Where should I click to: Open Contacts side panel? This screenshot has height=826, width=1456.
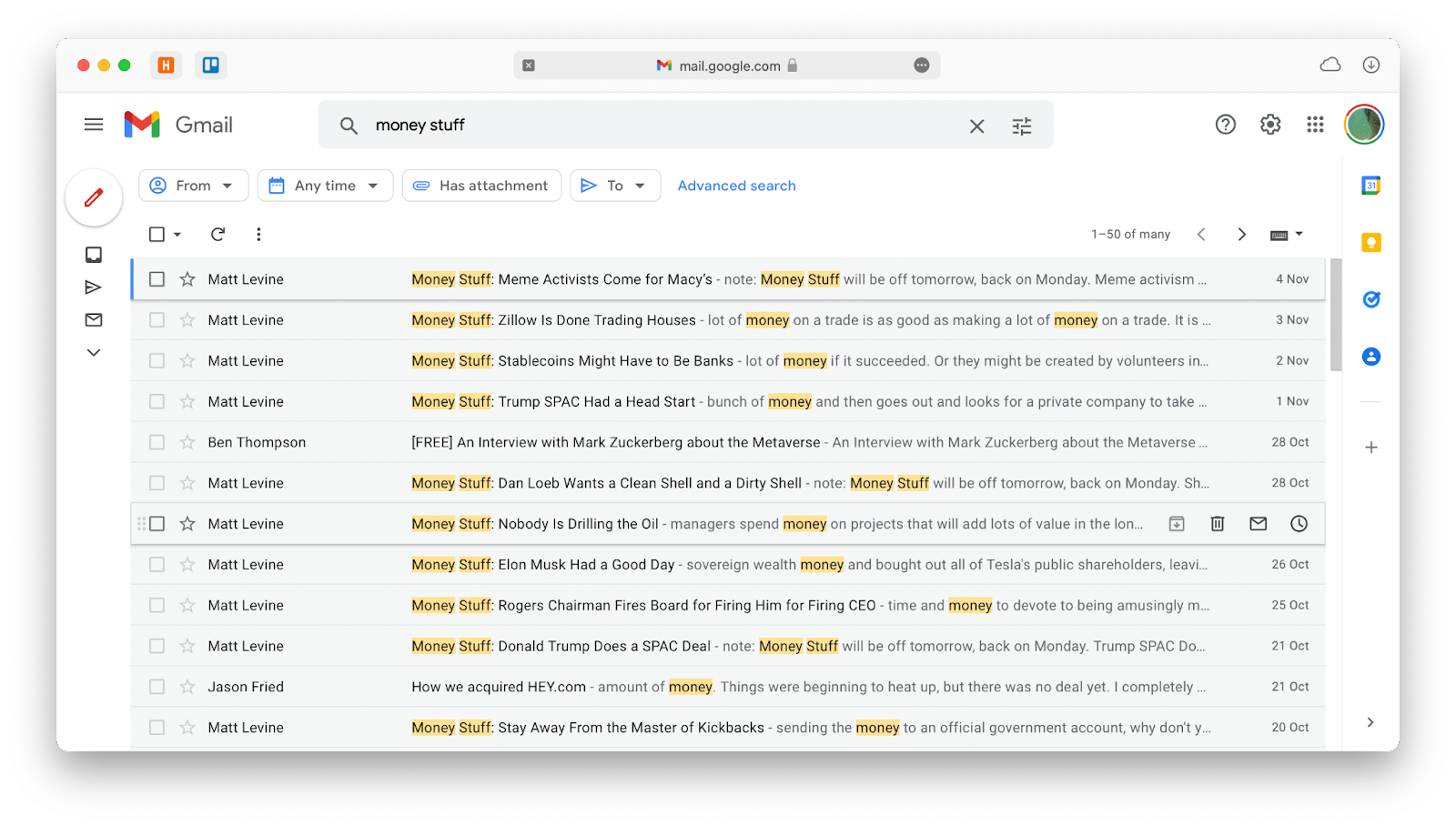point(1371,357)
